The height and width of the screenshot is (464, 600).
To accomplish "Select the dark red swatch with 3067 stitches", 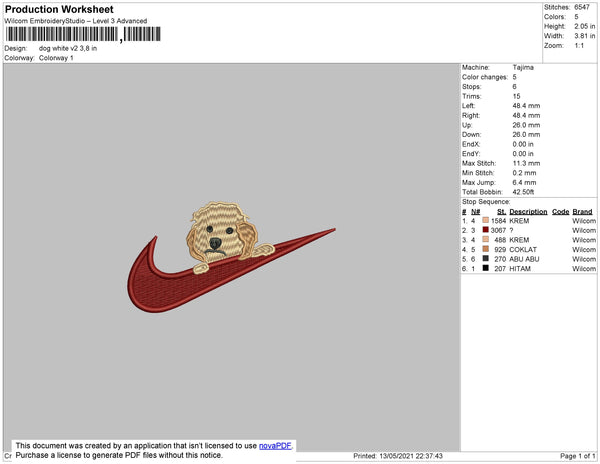I will coord(486,230).
